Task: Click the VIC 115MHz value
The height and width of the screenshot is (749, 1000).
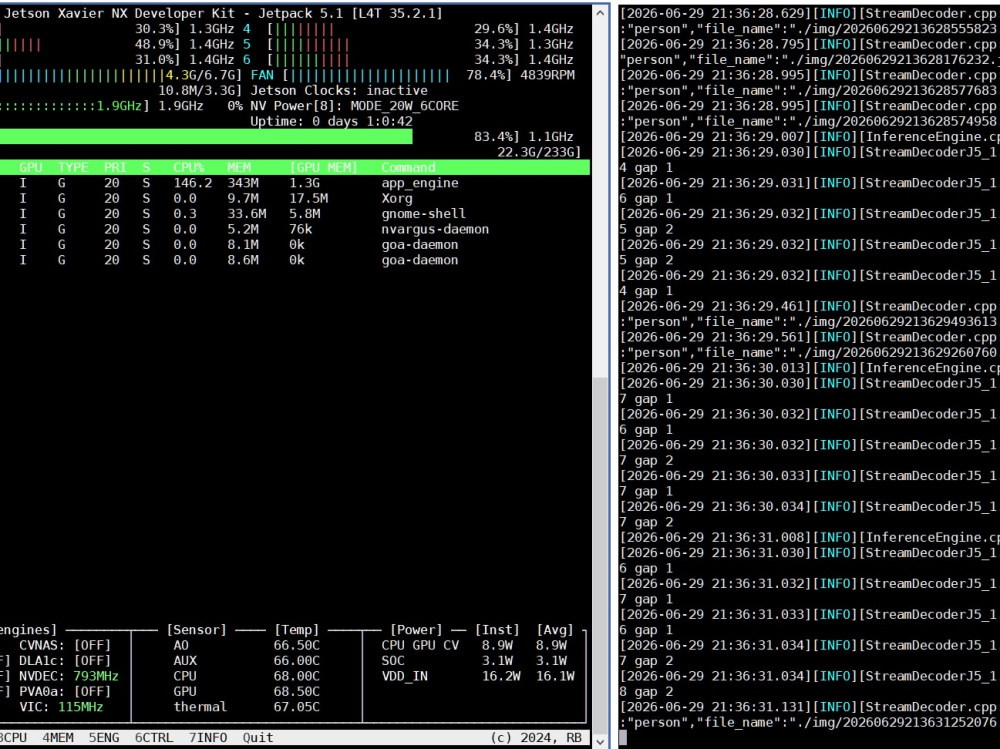Action: coord(80,707)
